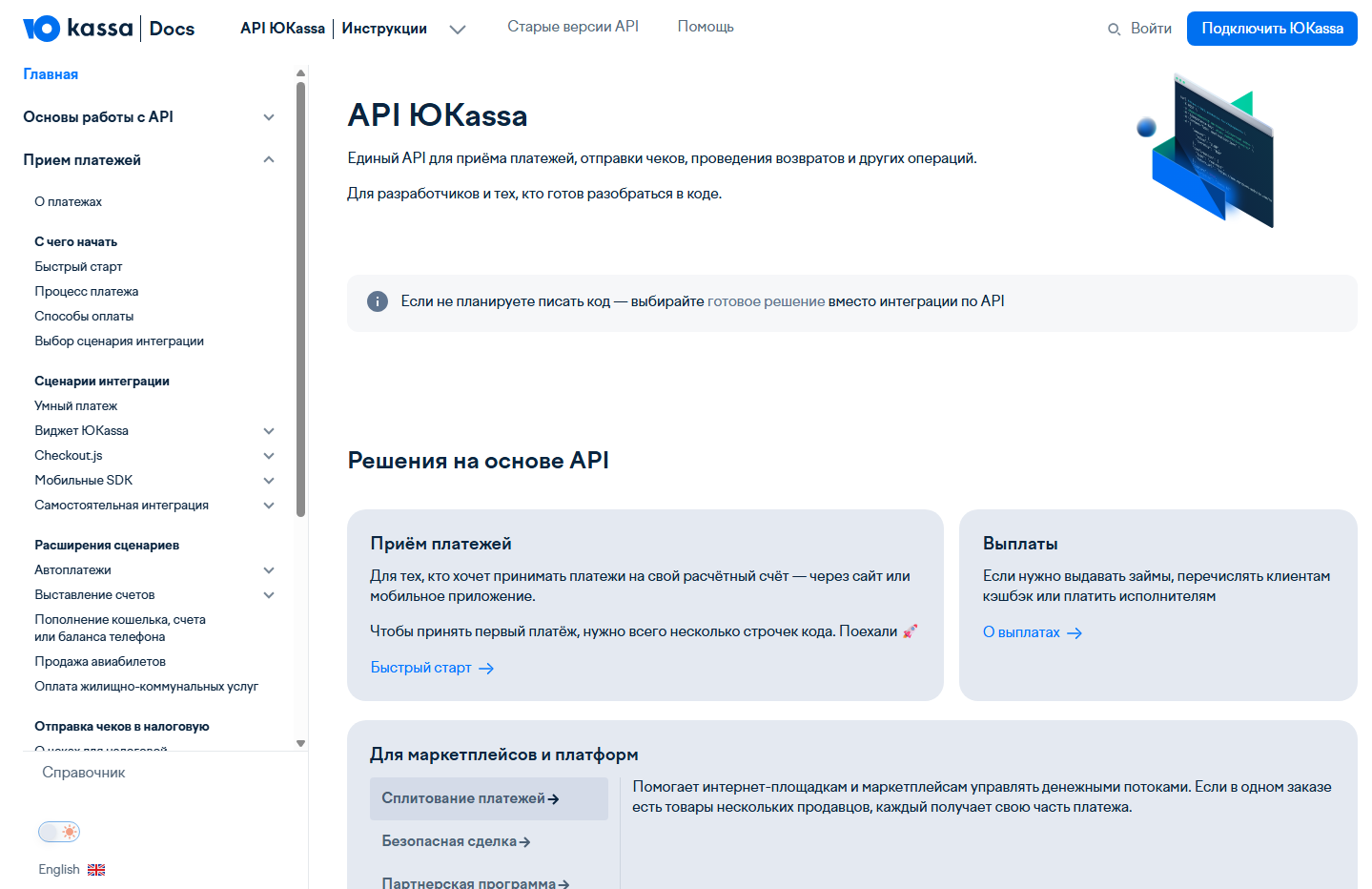The image size is (1372, 889).
Task: Open the О выплатах link
Action: (1033, 632)
